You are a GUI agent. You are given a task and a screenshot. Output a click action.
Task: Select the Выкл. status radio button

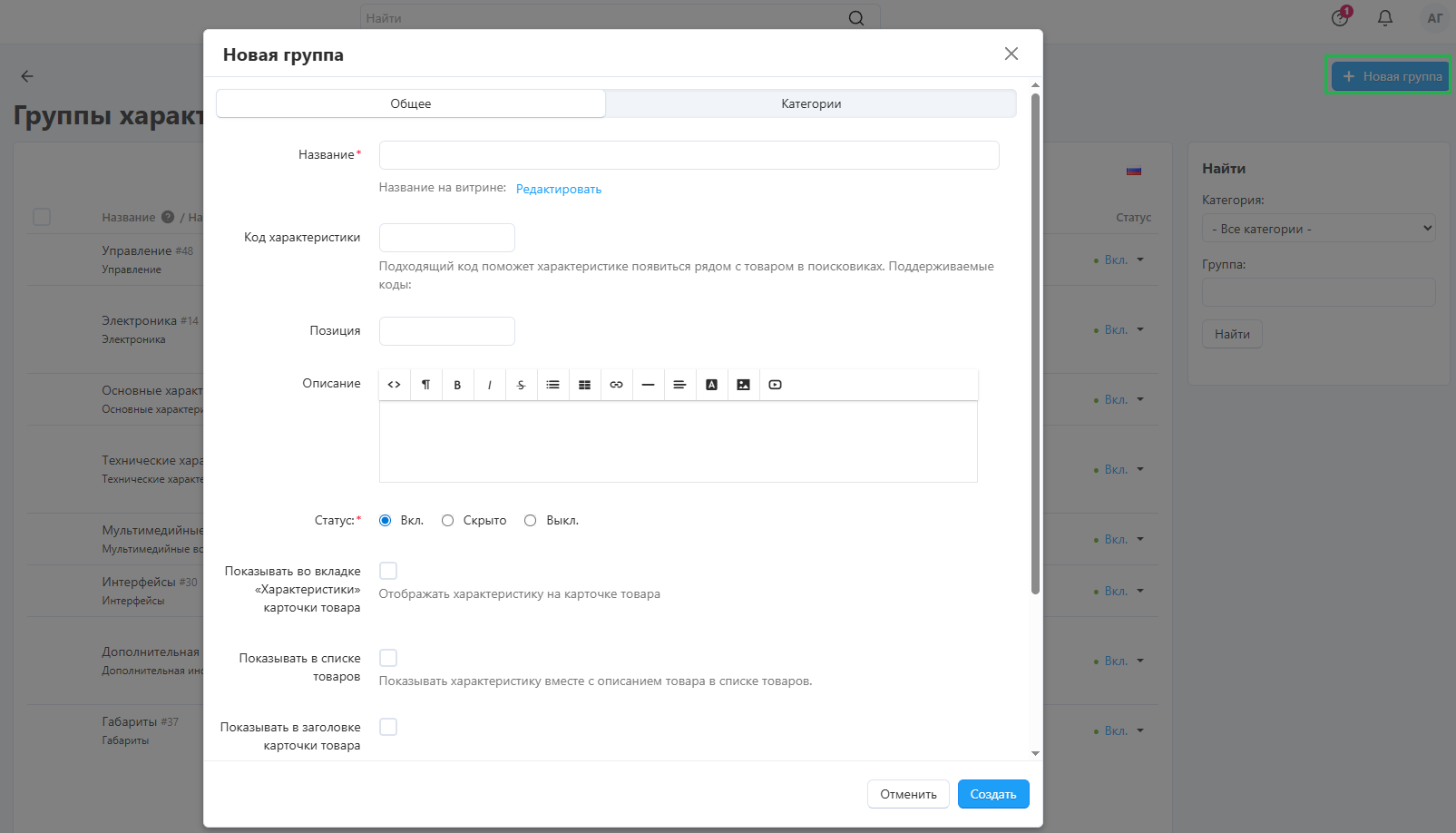pos(530,521)
